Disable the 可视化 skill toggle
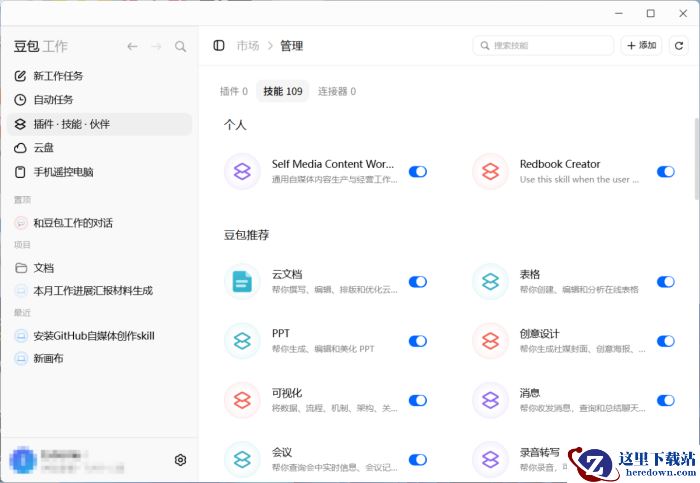Viewport: 700px width, 483px height. (418, 400)
